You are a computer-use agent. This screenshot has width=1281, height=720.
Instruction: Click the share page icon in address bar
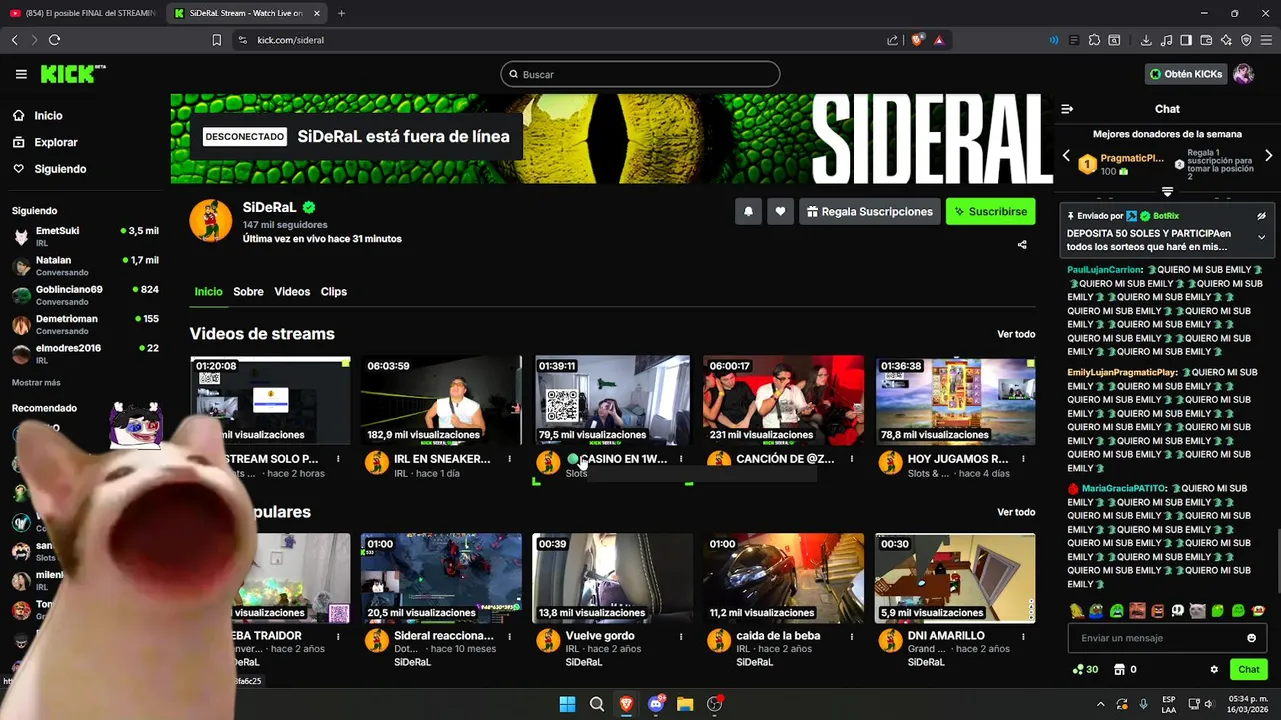pyautogui.click(x=892, y=40)
